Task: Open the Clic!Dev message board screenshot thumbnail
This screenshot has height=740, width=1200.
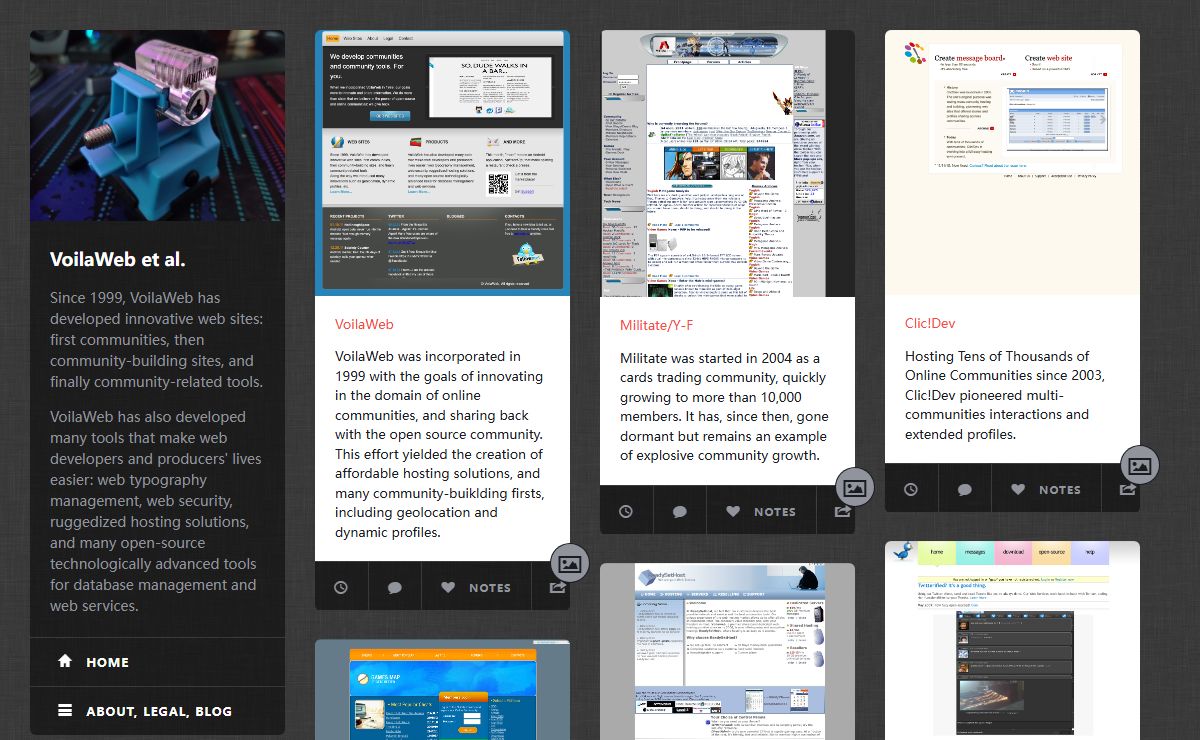Action: tap(1012, 162)
